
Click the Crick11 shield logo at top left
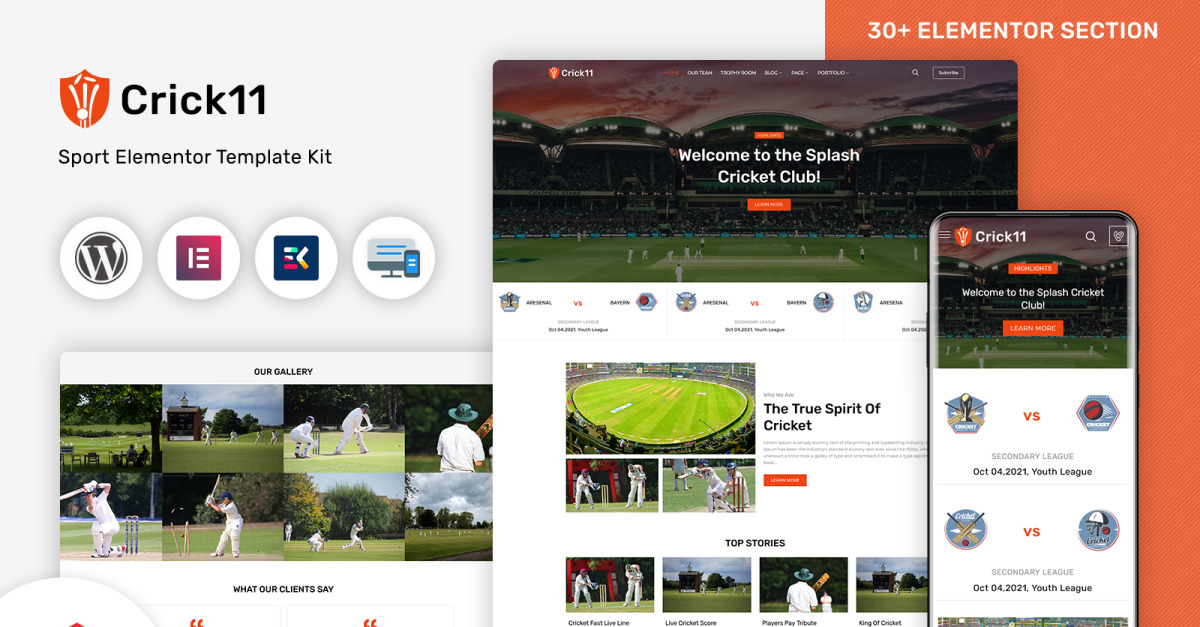pyautogui.click(x=83, y=98)
